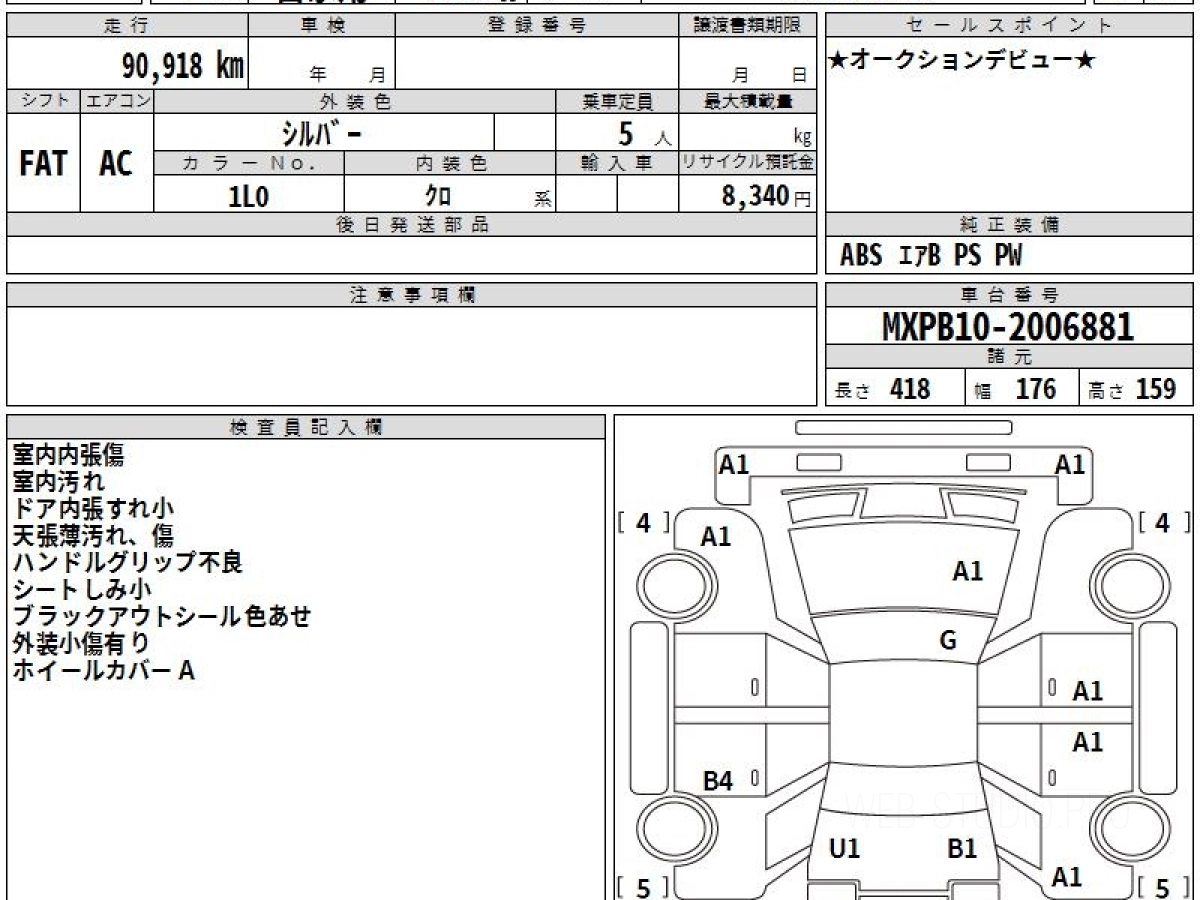Screen dimensions: 1200x900
Task: Click the U1 damage mark on the diagram
Action: pos(845,849)
